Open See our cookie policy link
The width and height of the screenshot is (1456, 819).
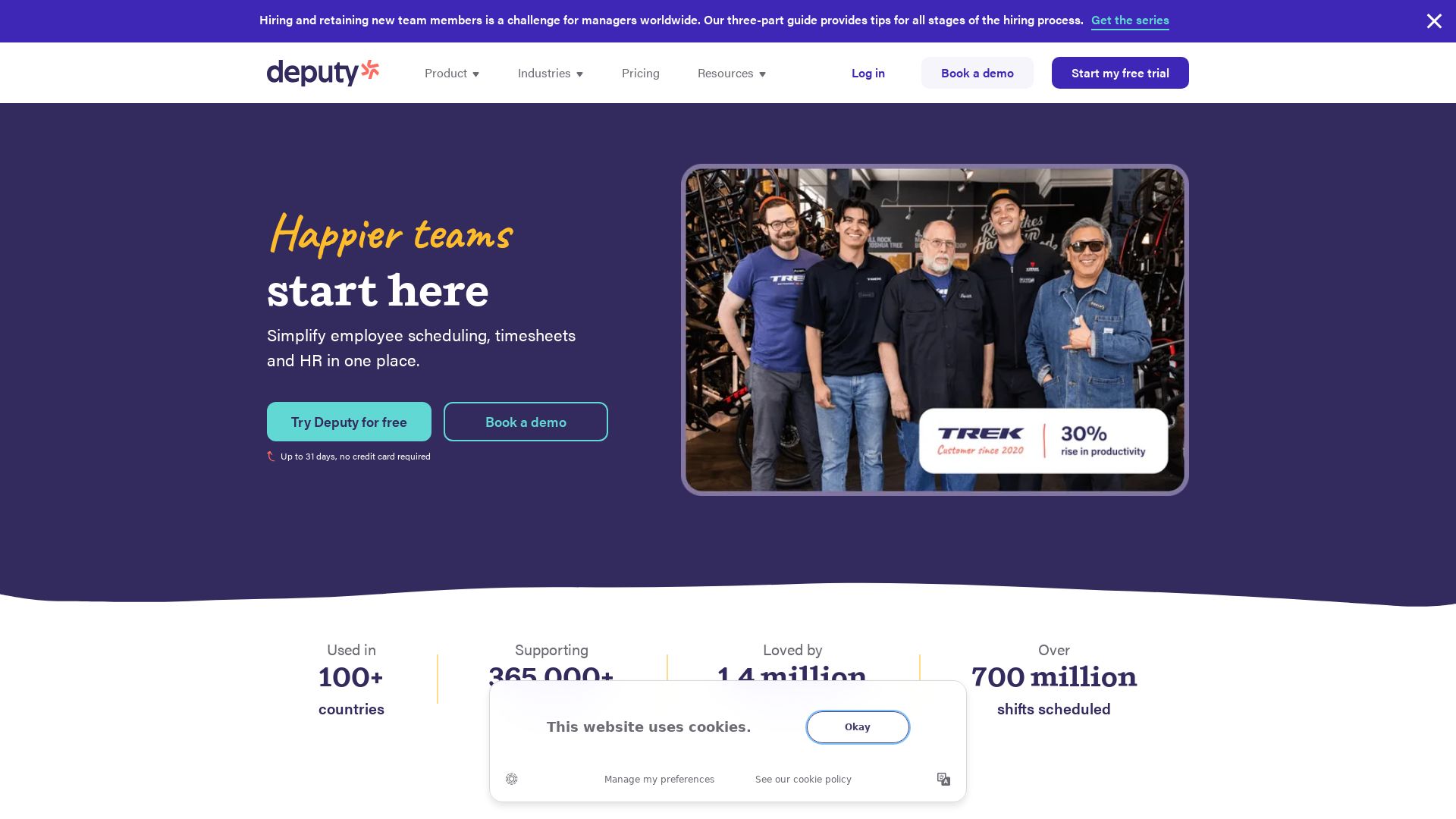click(803, 780)
